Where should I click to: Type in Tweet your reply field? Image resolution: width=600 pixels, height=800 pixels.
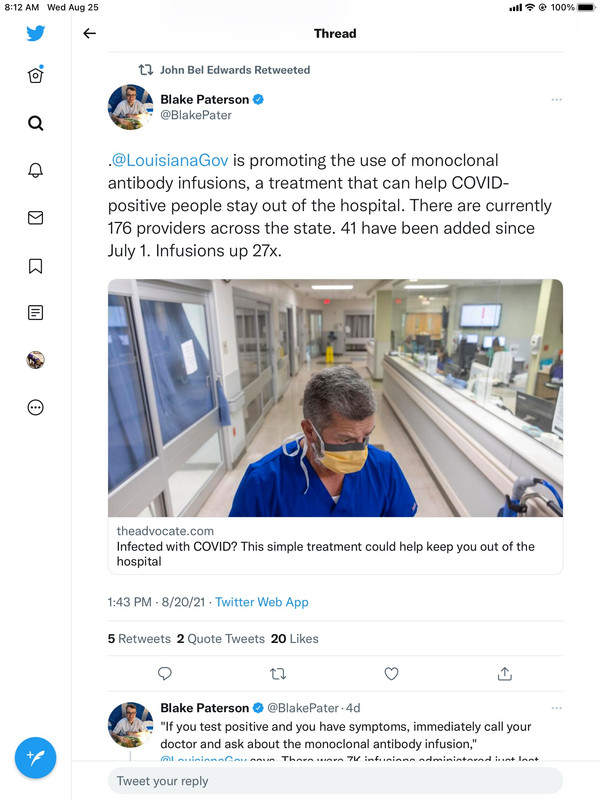point(335,780)
